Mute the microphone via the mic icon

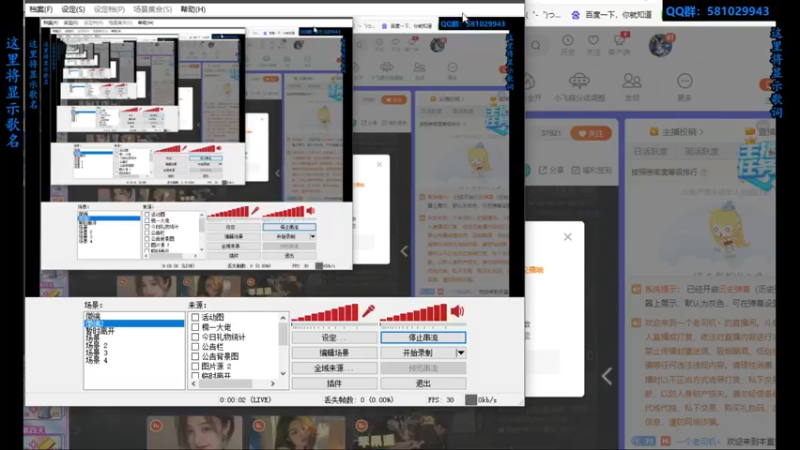[368, 311]
